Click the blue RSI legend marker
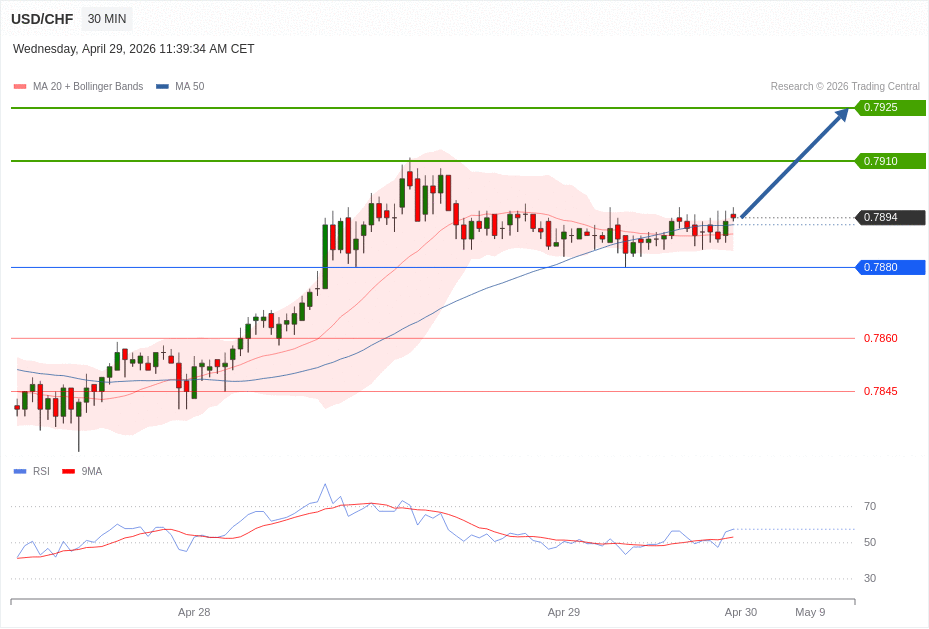The width and height of the screenshot is (929, 629). click(x=20, y=471)
